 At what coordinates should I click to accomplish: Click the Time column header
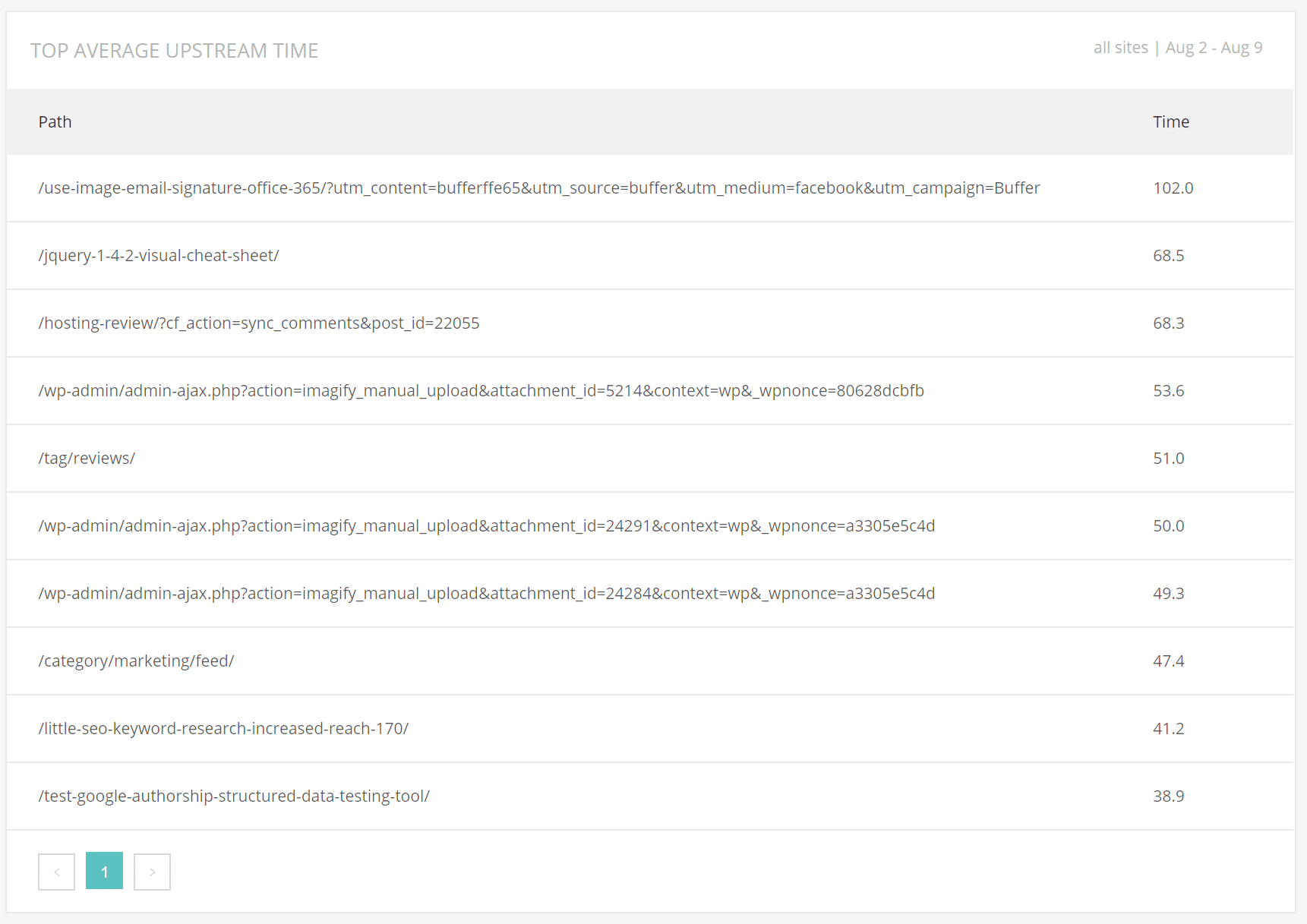pos(1171,121)
